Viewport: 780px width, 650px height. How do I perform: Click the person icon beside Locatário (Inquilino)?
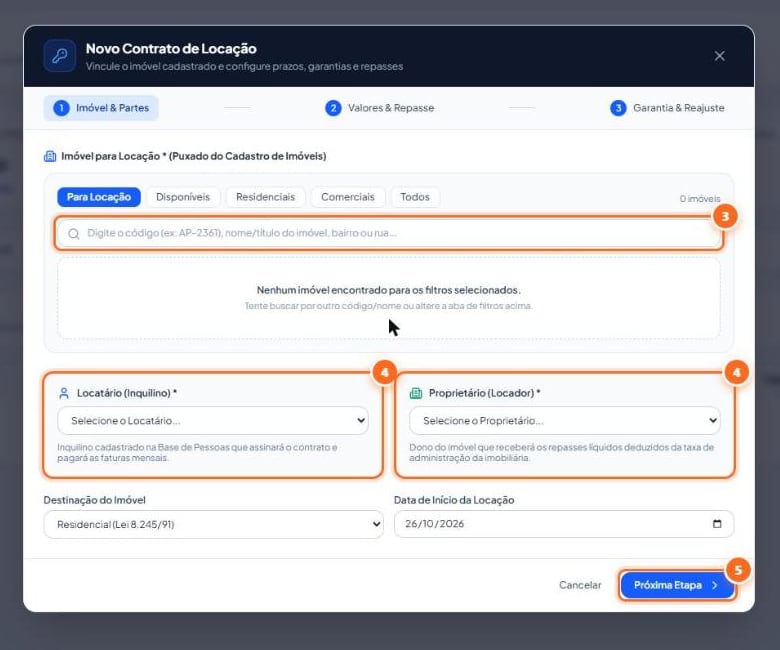pyautogui.click(x=64, y=393)
